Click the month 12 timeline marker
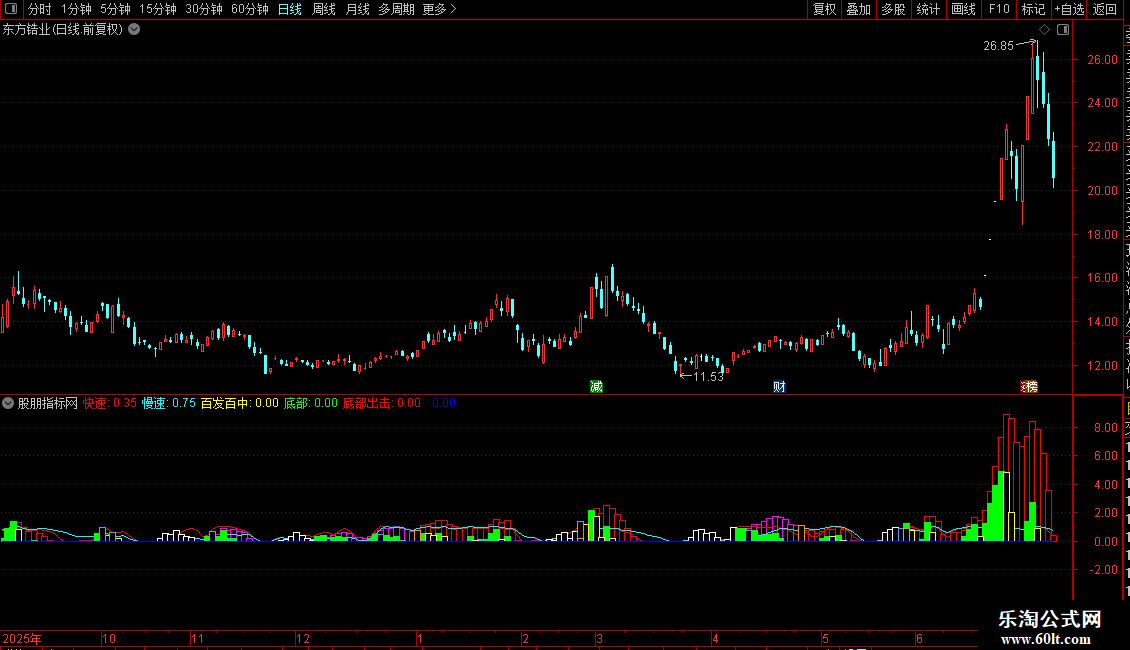The height and width of the screenshot is (650, 1130). coord(303,638)
